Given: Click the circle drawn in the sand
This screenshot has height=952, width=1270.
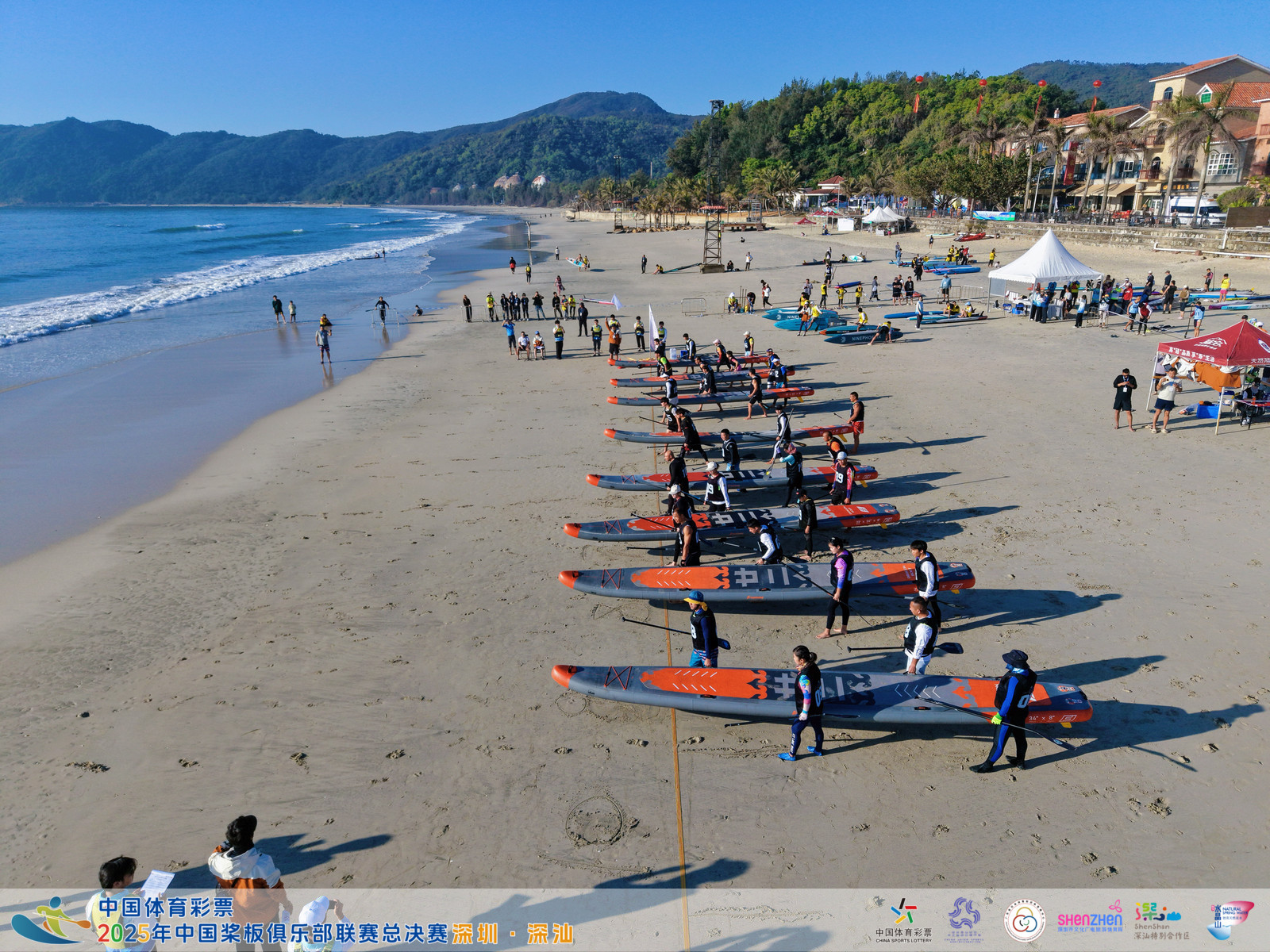Looking at the screenshot, I should tap(594, 820).
